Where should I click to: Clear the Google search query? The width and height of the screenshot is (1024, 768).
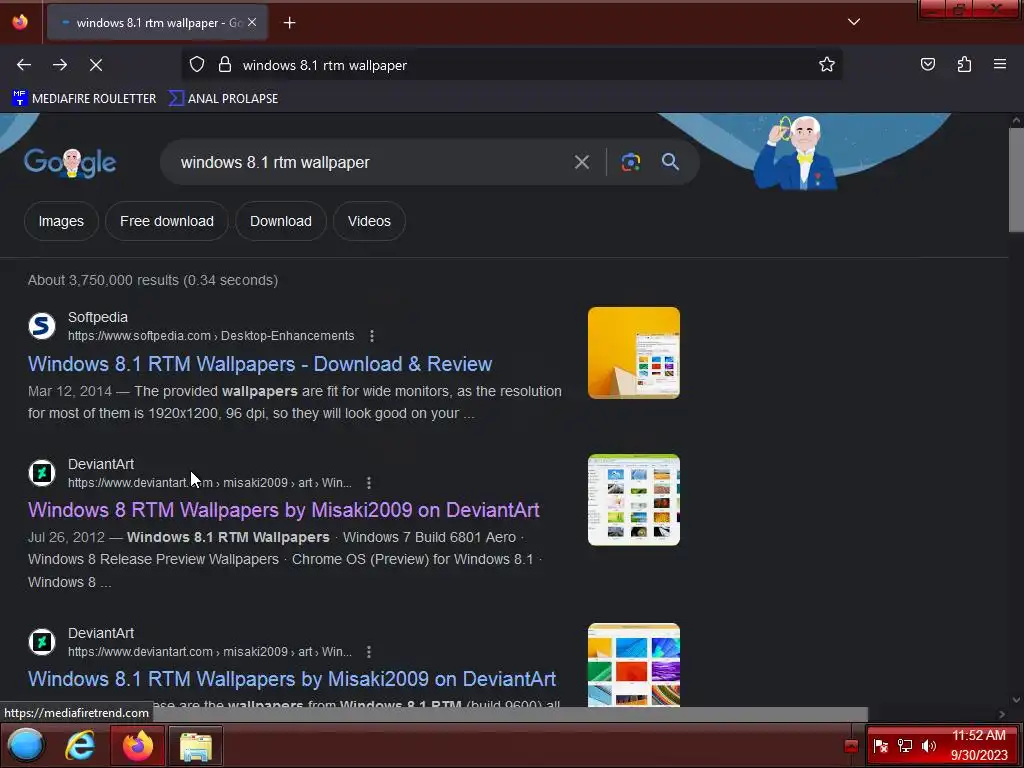point(582,162)
